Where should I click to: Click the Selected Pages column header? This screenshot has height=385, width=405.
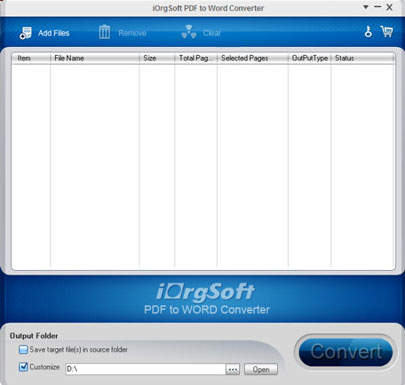(x=252, y=58)
